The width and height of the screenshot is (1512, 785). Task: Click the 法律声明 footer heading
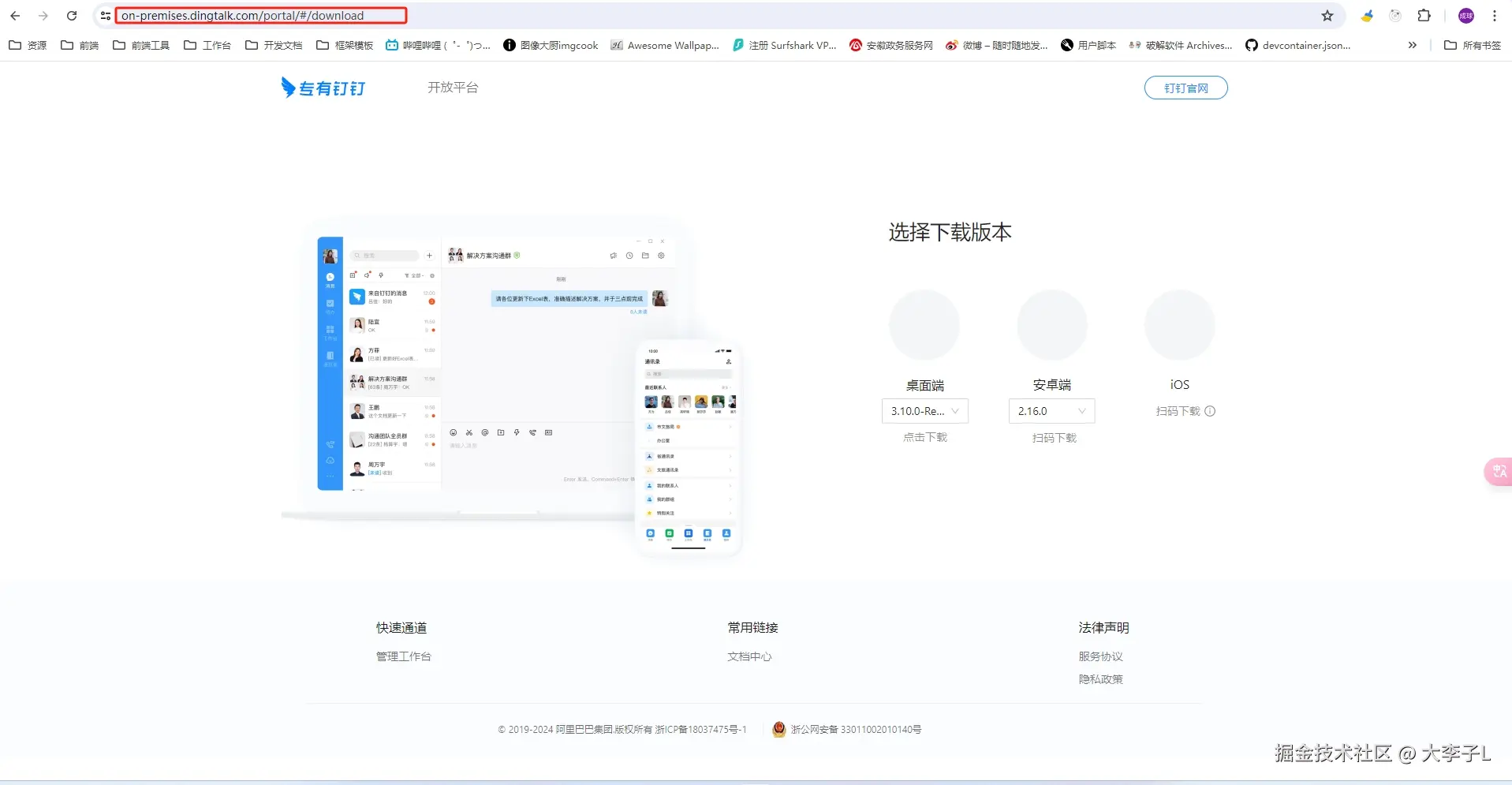1104,628
